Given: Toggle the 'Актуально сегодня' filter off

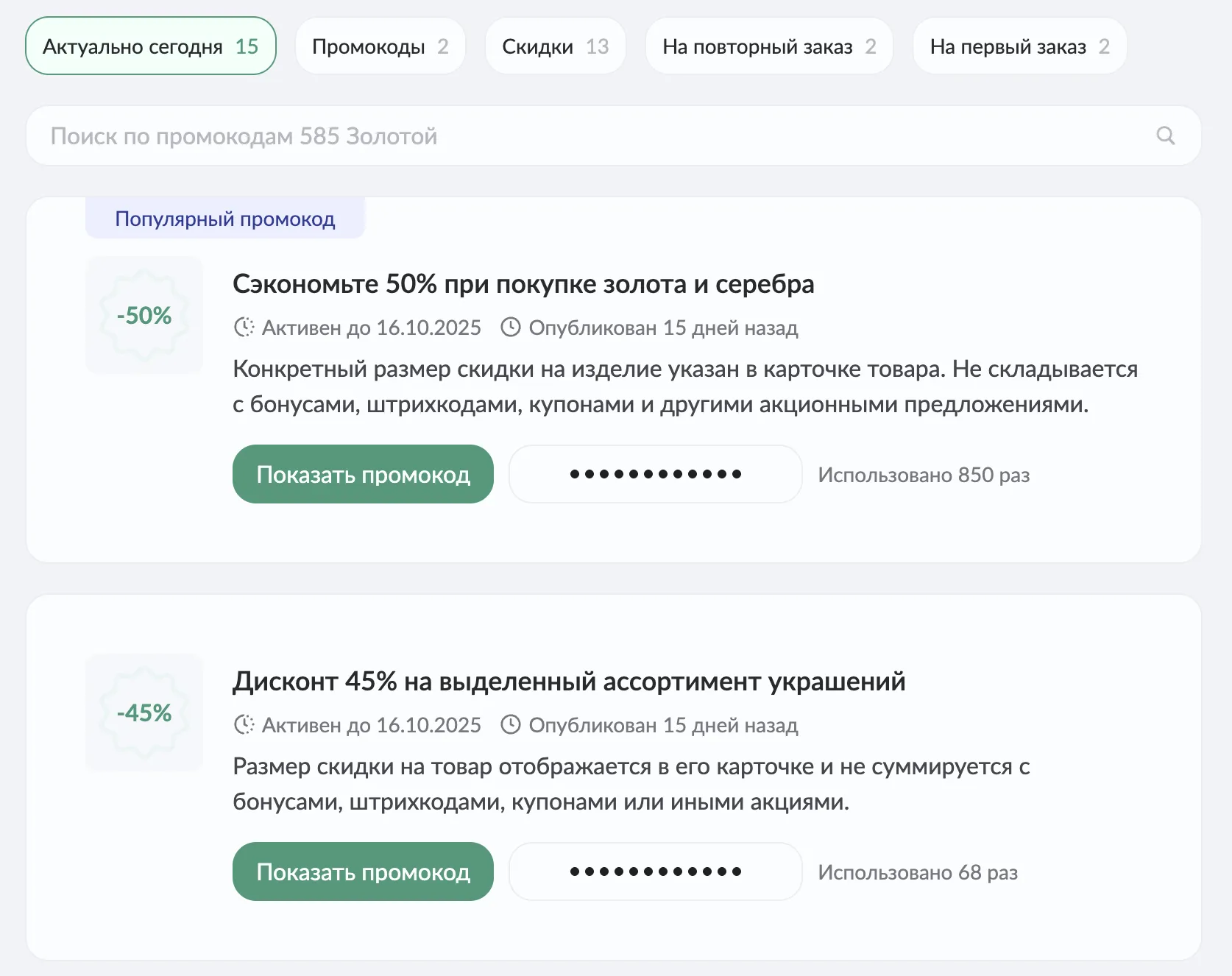Looking at the screenshot, I should [150, 46].
